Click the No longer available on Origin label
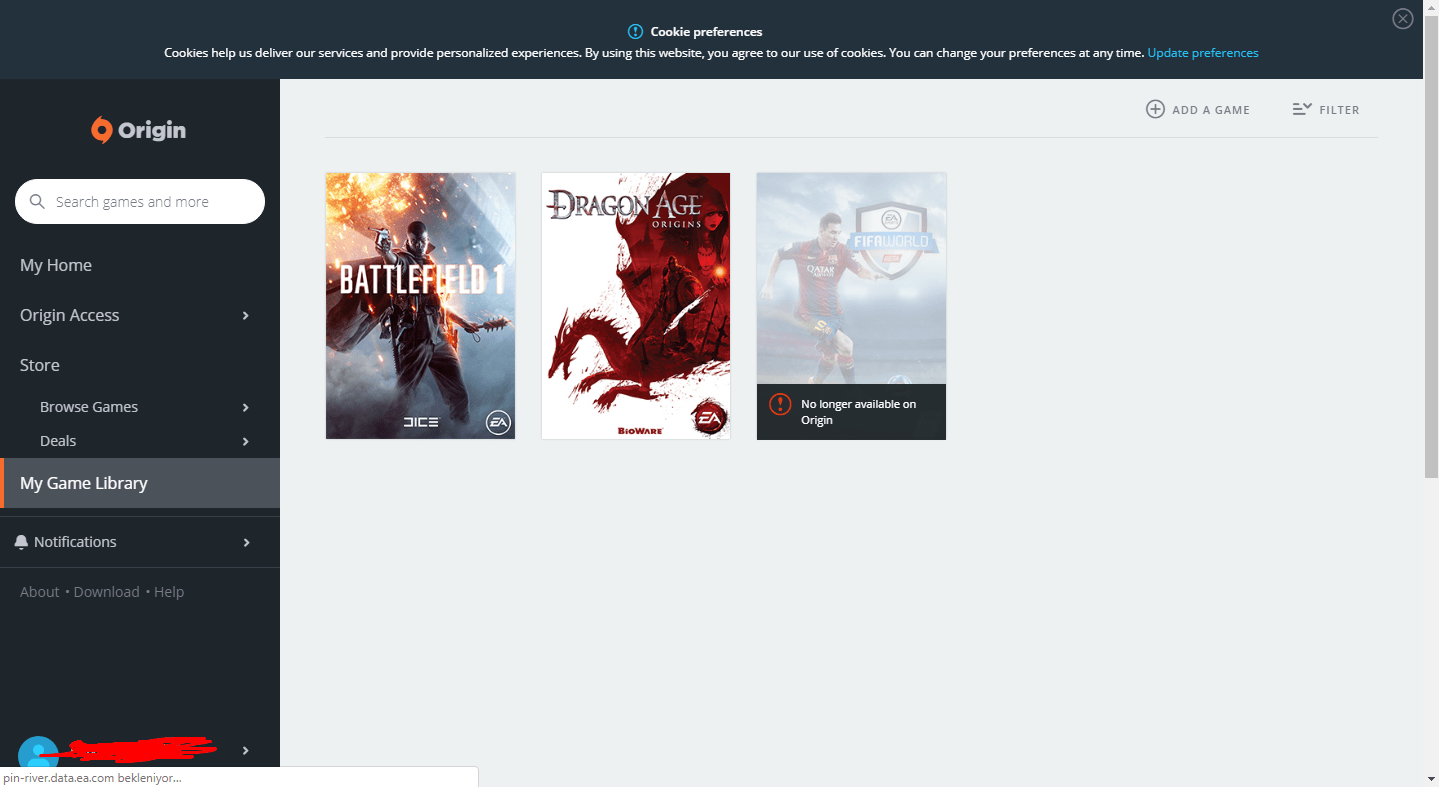 859,412
